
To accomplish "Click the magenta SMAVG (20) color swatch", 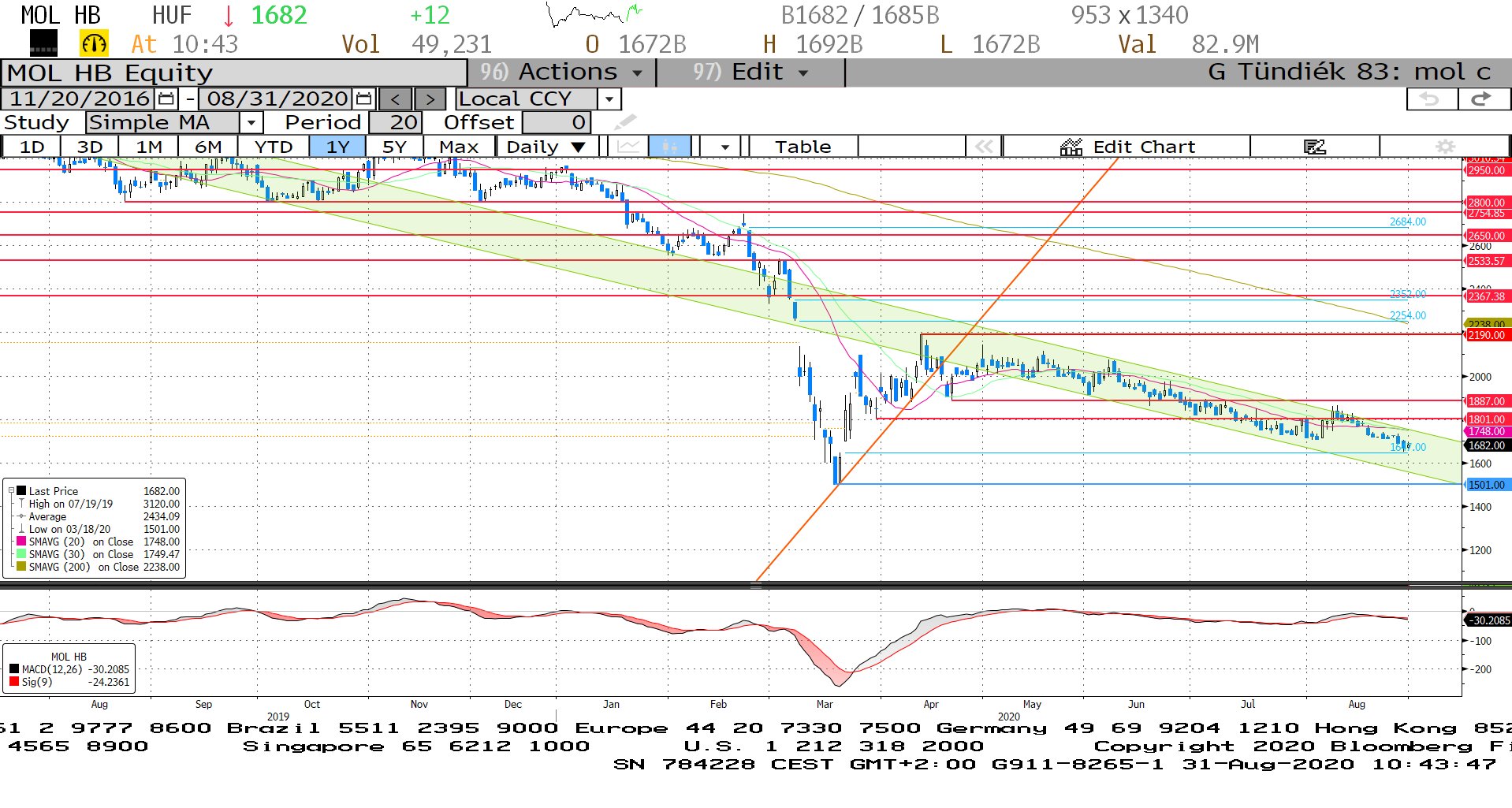I will (x=22, y=542).
